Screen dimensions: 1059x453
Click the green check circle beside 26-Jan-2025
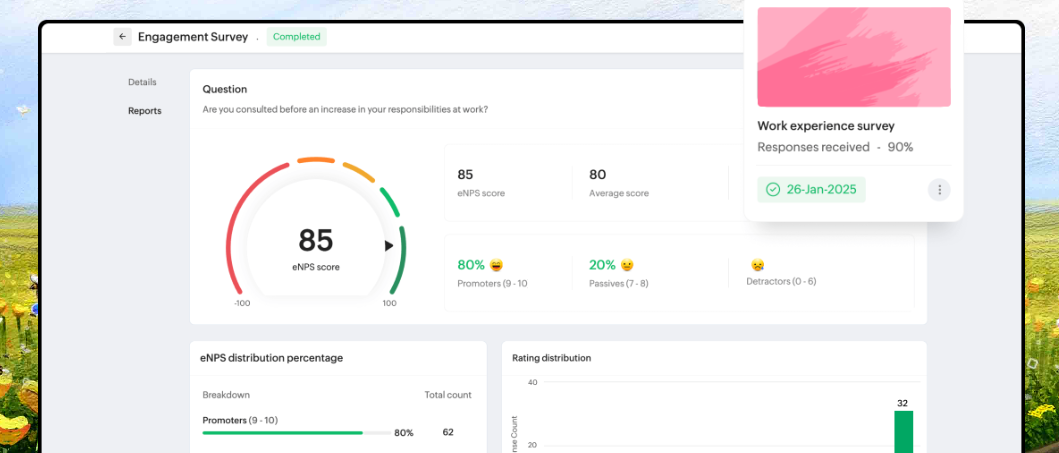[x=773, y=190]
